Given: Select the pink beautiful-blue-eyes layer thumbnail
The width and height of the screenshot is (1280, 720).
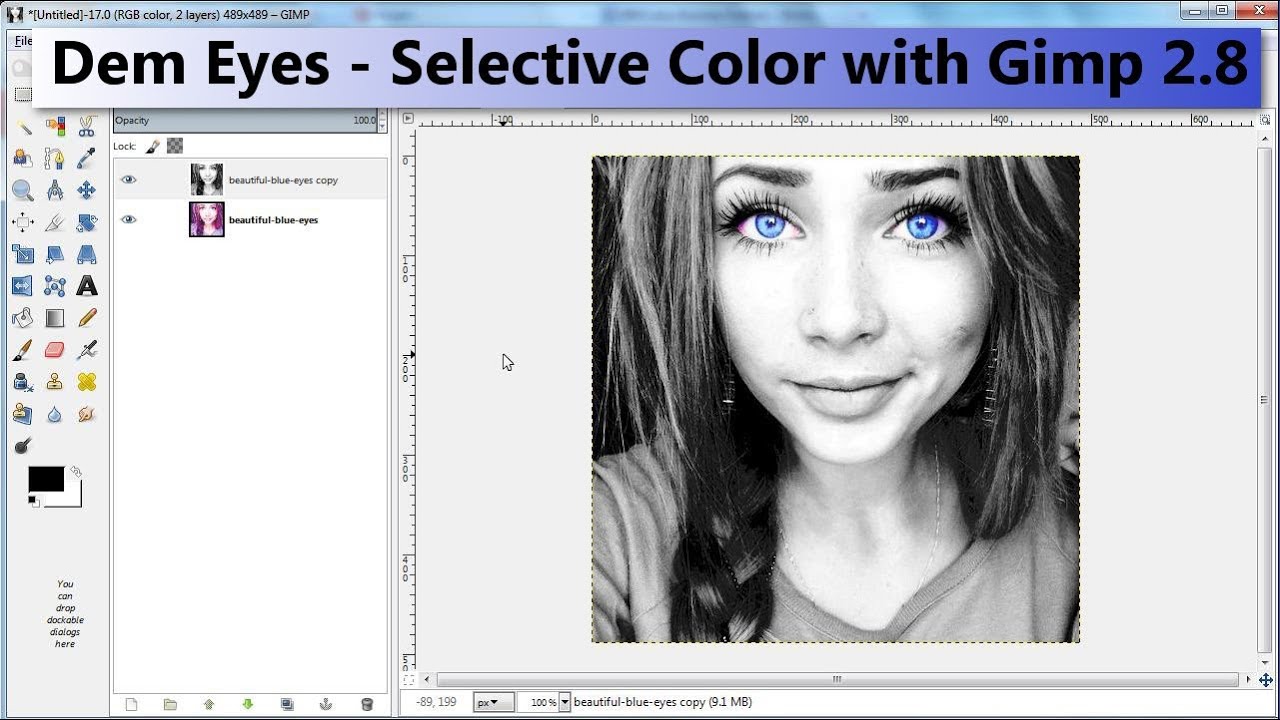Looking at the screenshot, I should pos(207,220).
